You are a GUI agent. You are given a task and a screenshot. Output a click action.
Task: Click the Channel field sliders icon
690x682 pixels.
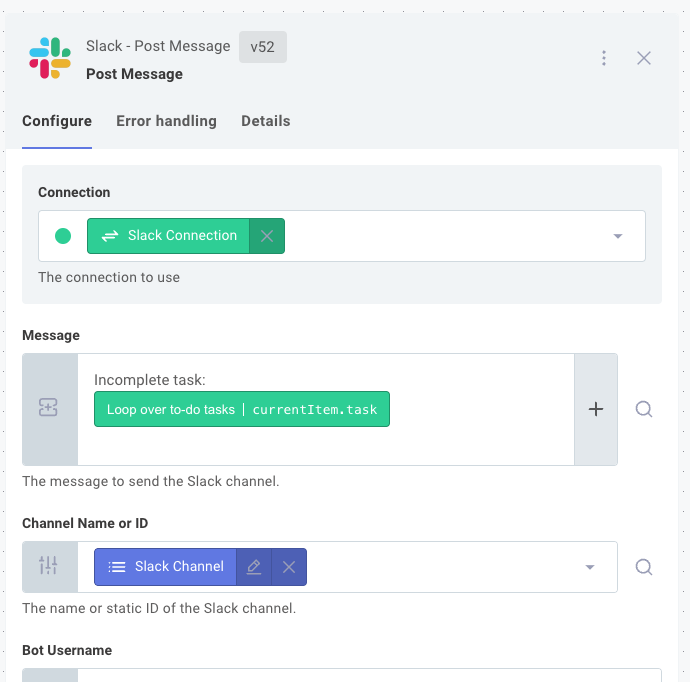pos(48,565)
